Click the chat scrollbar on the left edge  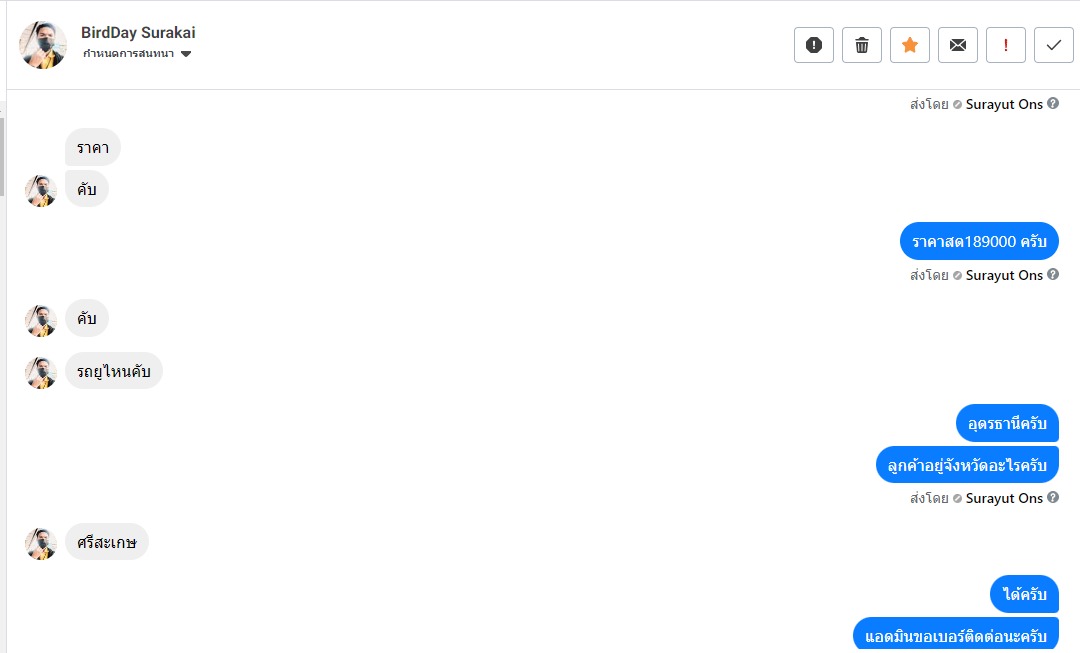(2, 155)
